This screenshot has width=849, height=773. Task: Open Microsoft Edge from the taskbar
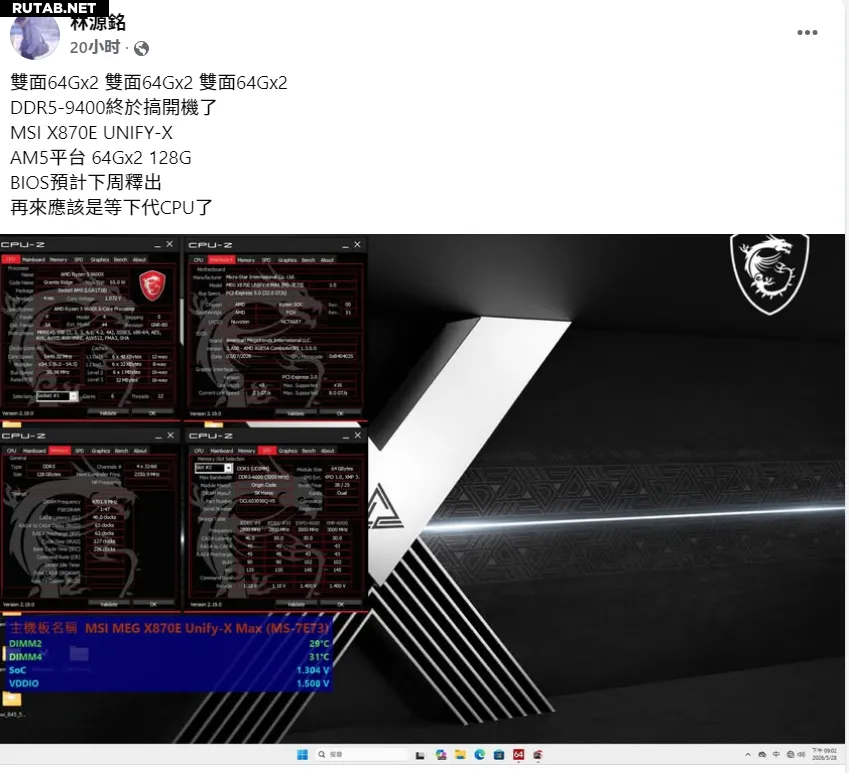click(481, 754)
